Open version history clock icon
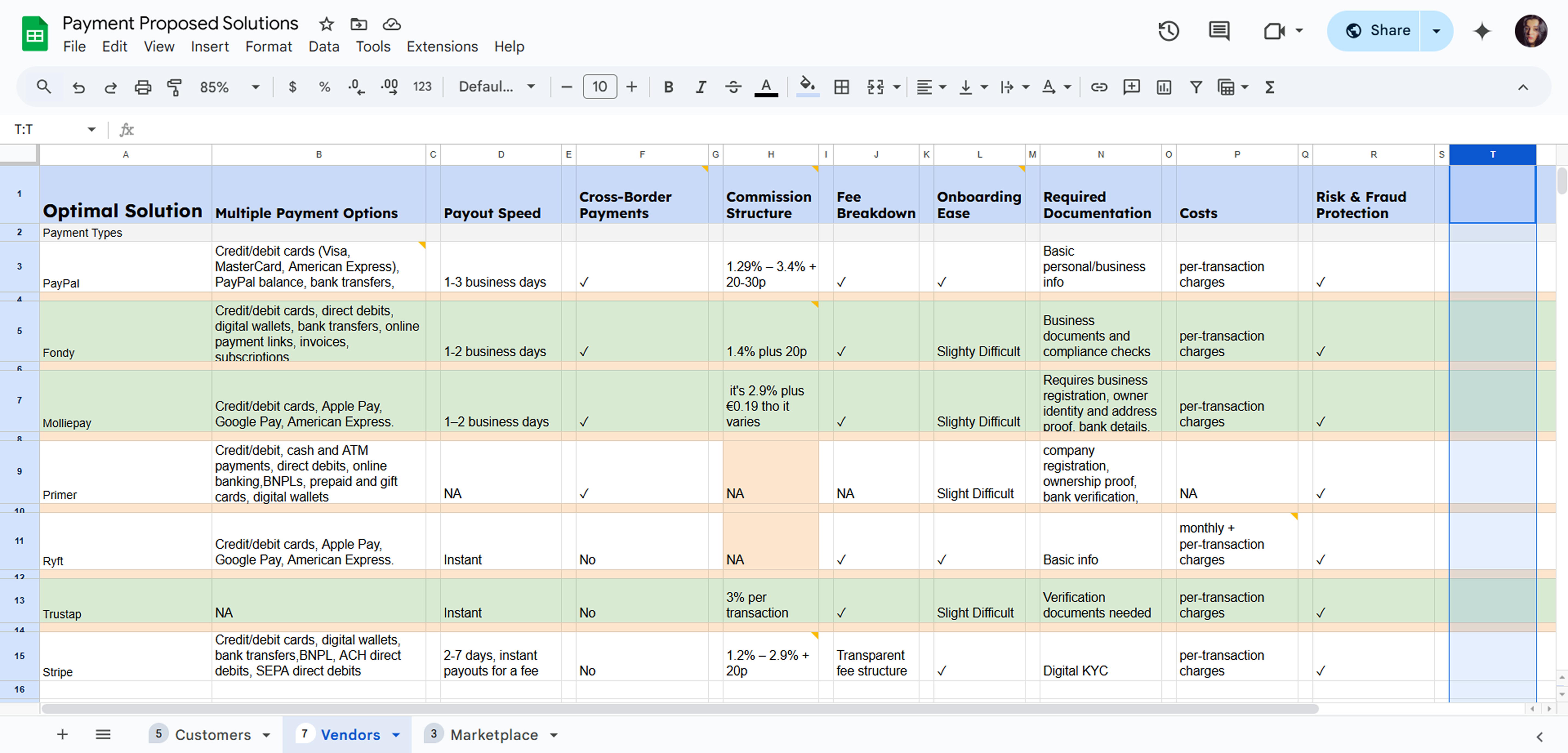Image resolution: width=1568 pixels, height=753 pixels. click(1168, 30)
